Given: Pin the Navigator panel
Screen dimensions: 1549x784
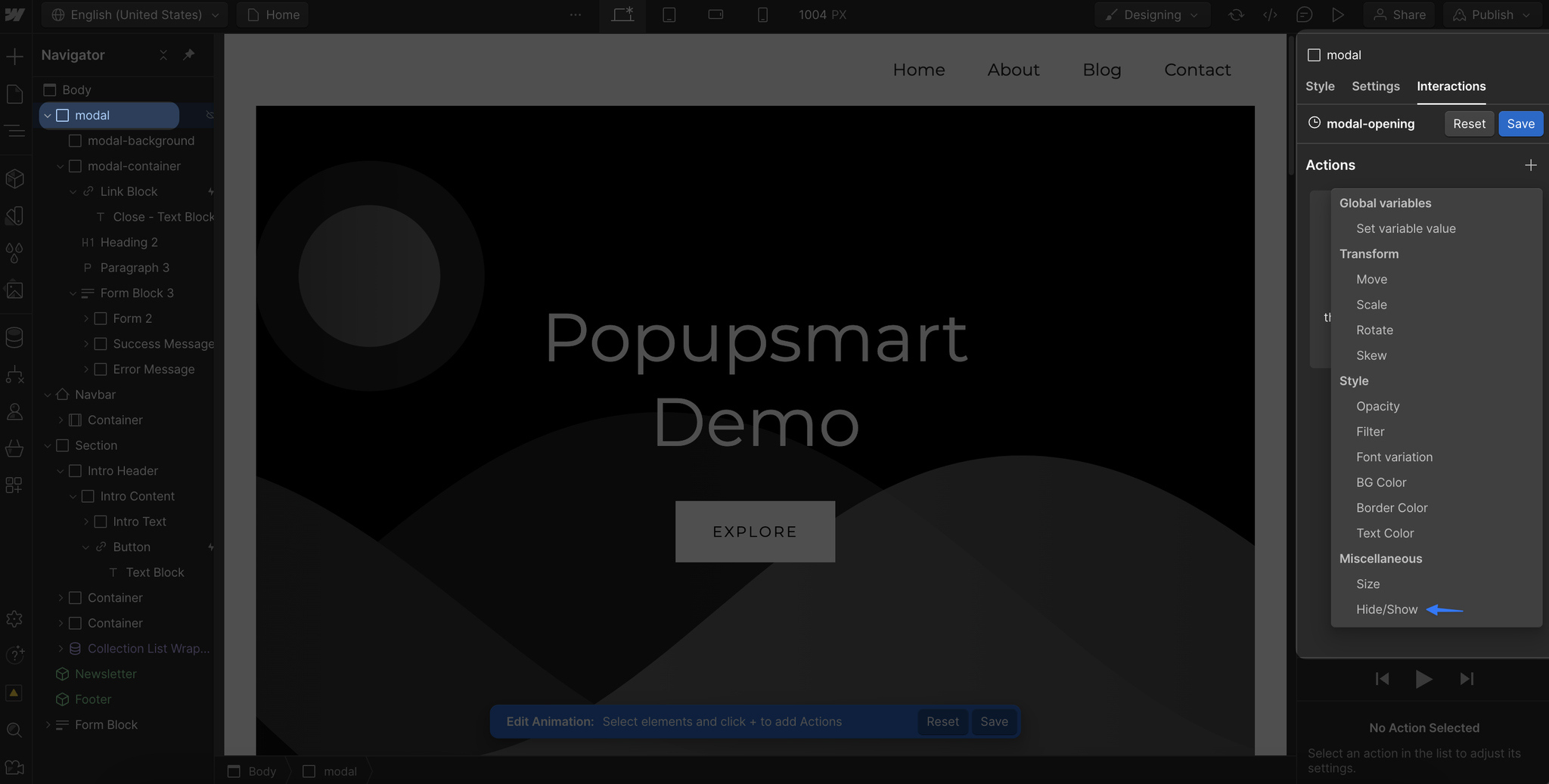Looking at the screenshot, I should (189, 54).
